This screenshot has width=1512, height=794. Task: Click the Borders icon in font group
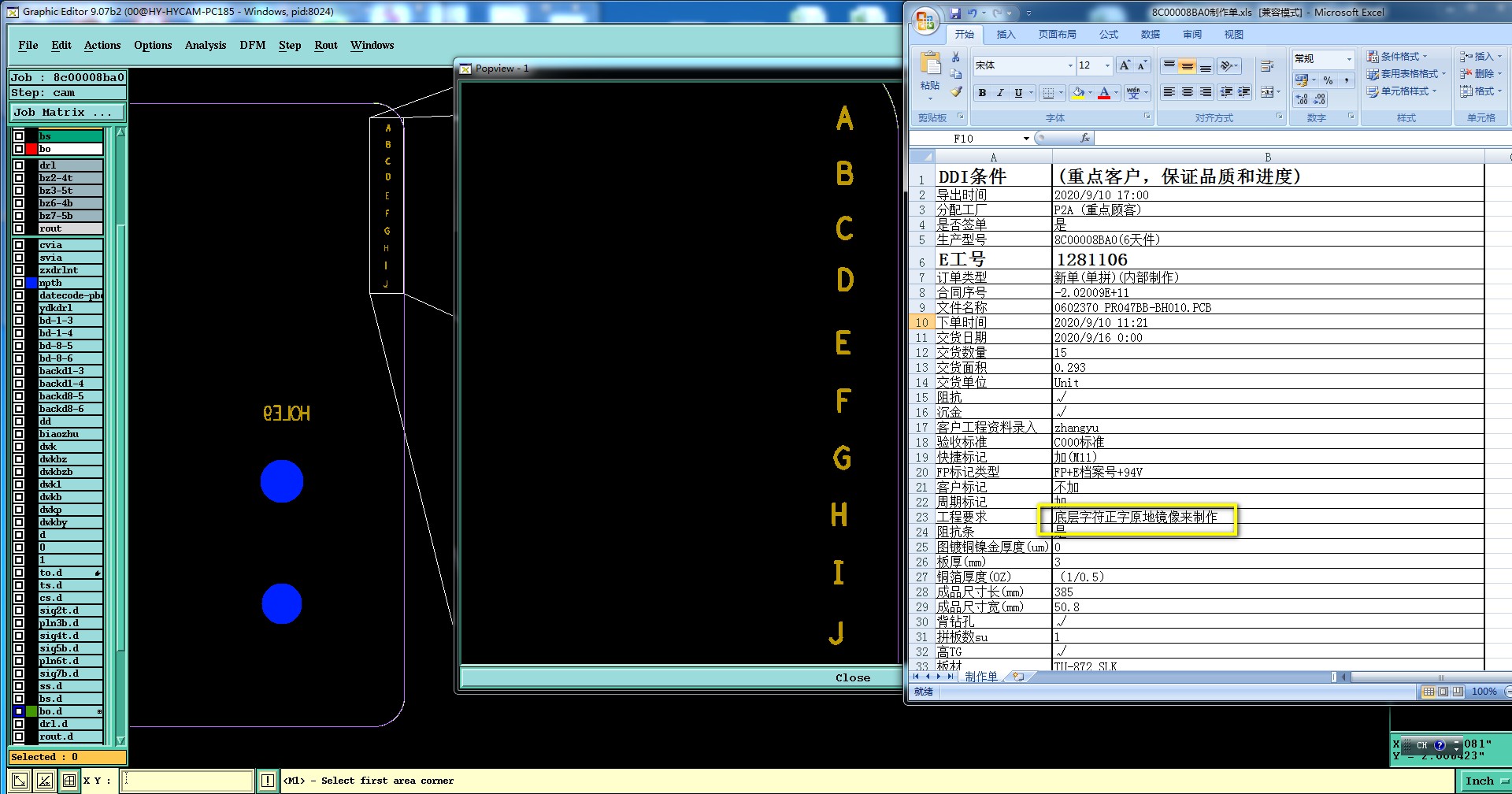click(x=1048, y=93)
